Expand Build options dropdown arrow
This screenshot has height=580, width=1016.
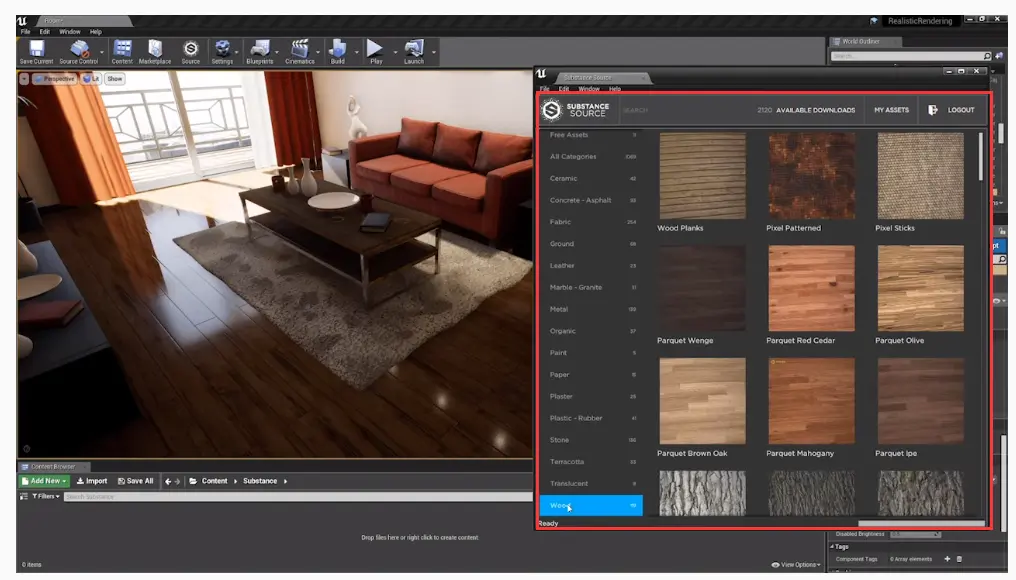[356, 52]
